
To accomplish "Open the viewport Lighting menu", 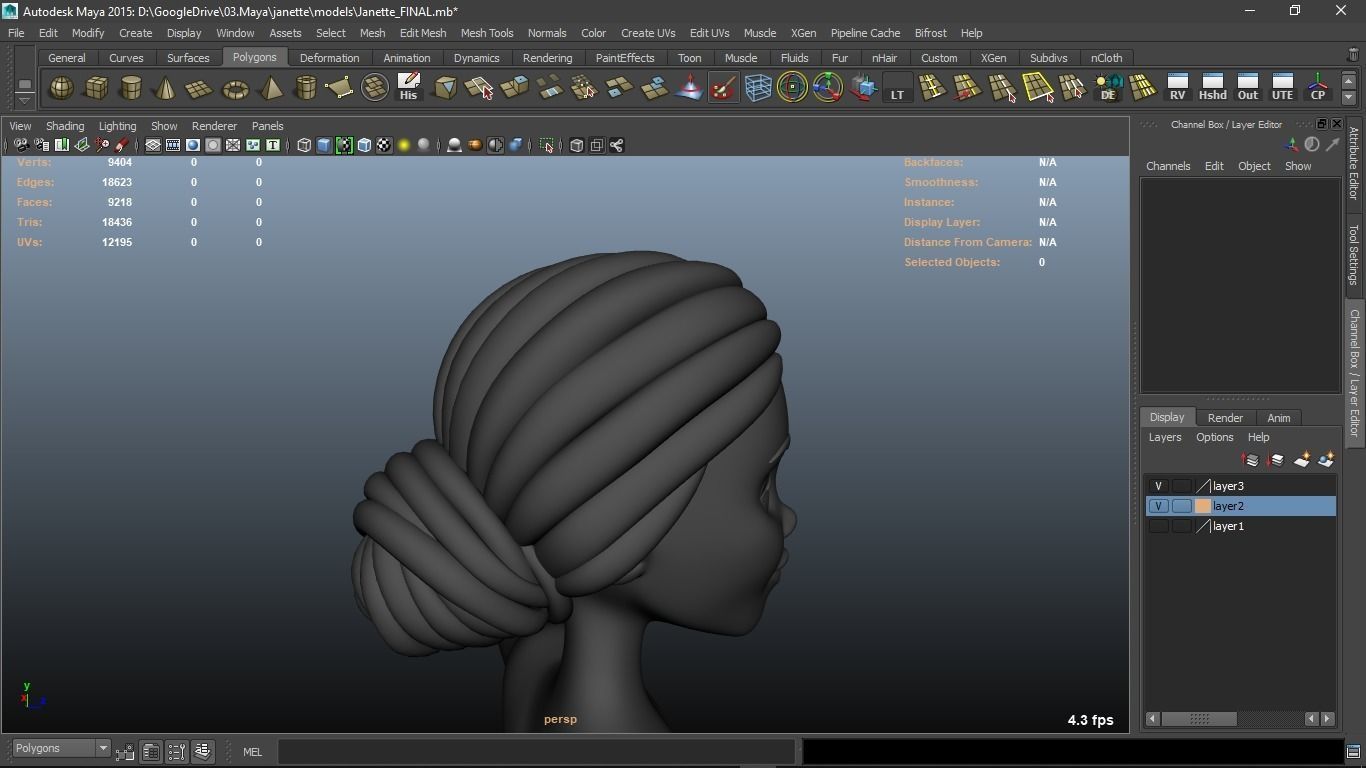I will click(x=117, y=126).
